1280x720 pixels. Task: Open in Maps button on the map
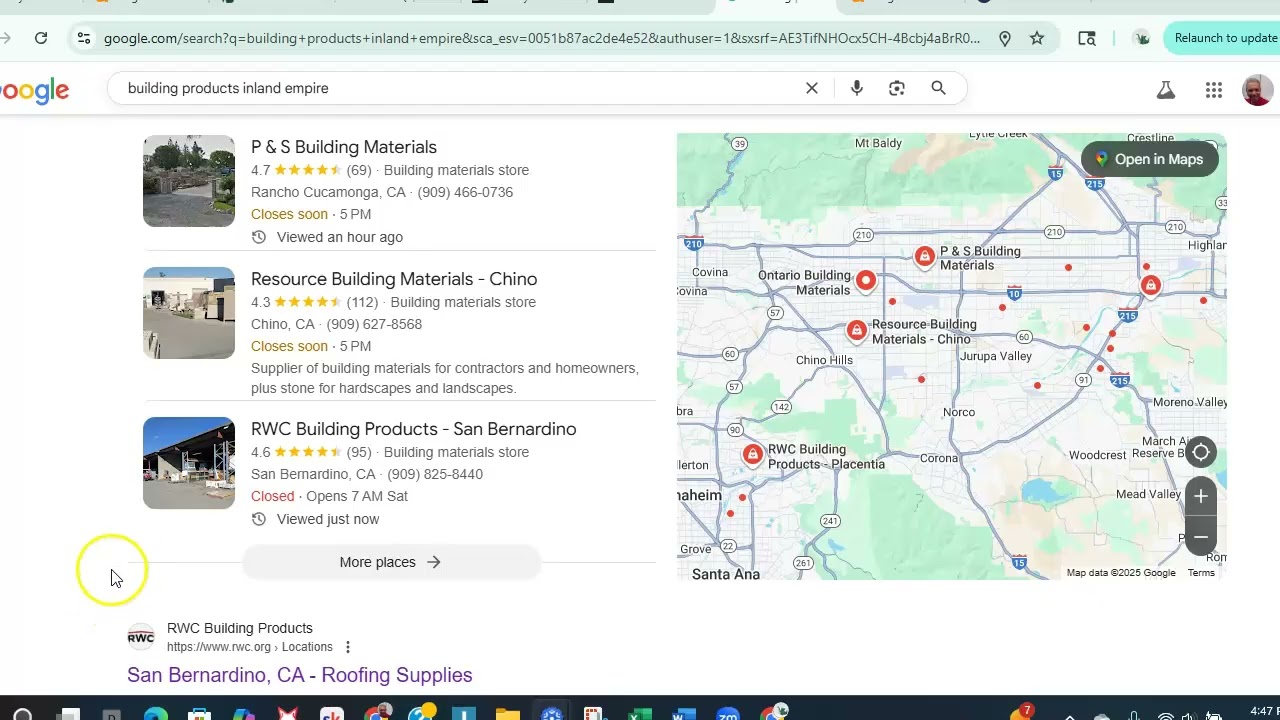1149,159
